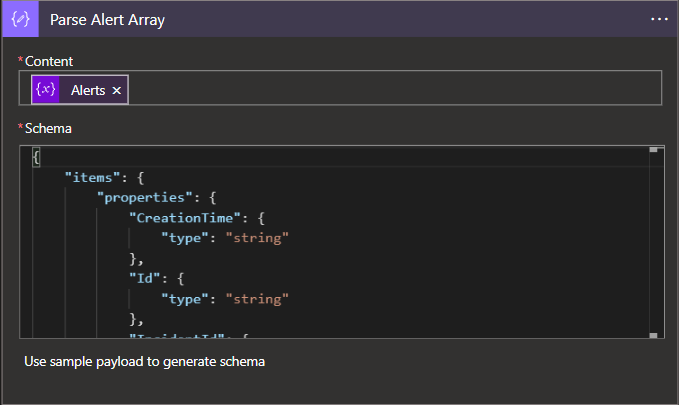Click the Parse JSON action icon in the header

pos(20,19)
